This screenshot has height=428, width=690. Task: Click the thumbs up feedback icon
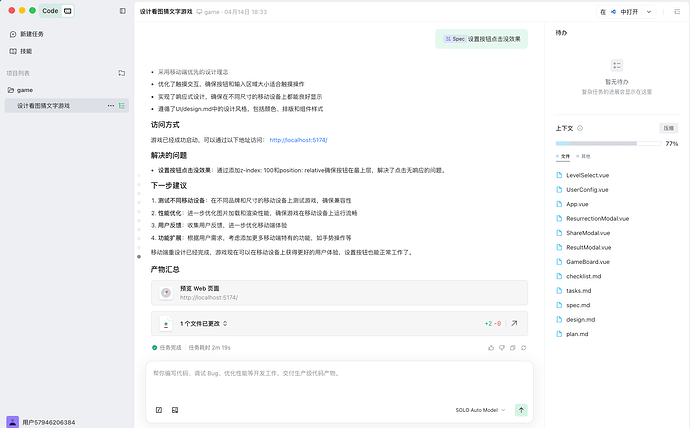pos(491,347)
